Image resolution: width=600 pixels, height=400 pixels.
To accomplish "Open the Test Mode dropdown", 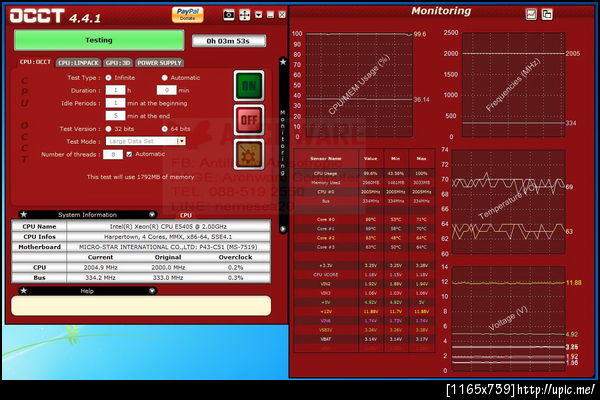I will (181, 141).
